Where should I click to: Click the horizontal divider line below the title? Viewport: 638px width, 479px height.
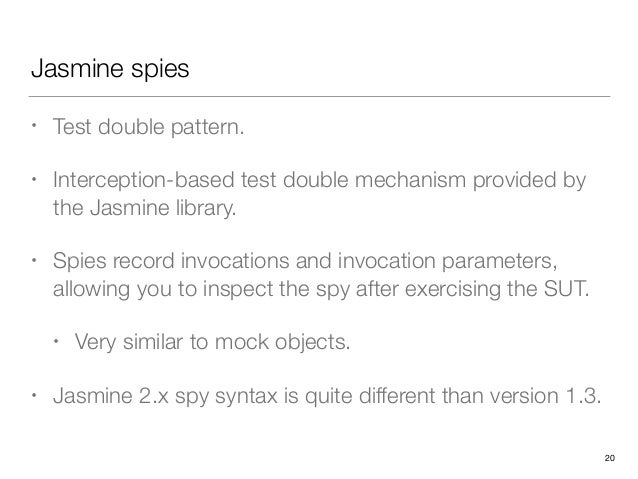pyautogui.click(x=319, y=96)
